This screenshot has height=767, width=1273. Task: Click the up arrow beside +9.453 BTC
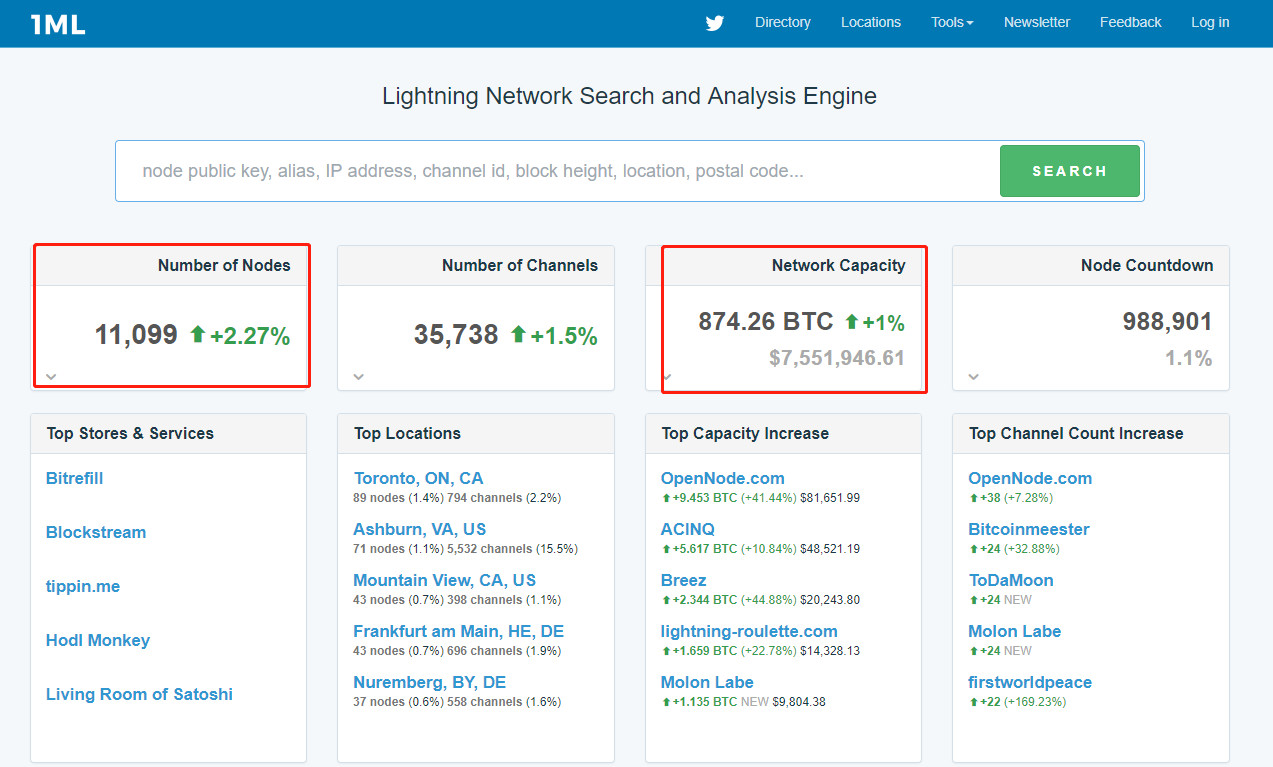click(666, 497)
